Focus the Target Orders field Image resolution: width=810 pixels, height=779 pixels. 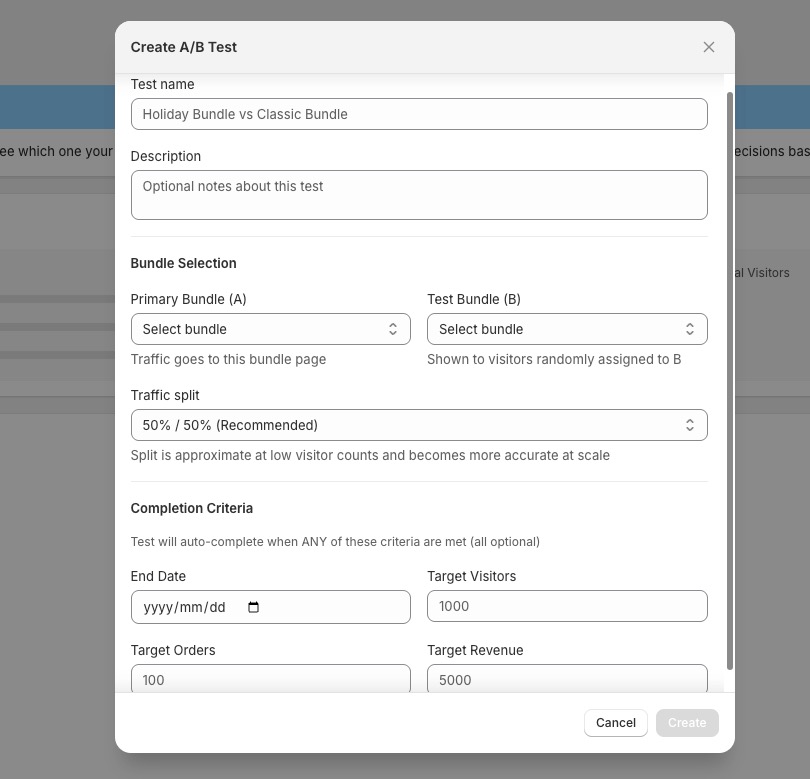point(271,678)
